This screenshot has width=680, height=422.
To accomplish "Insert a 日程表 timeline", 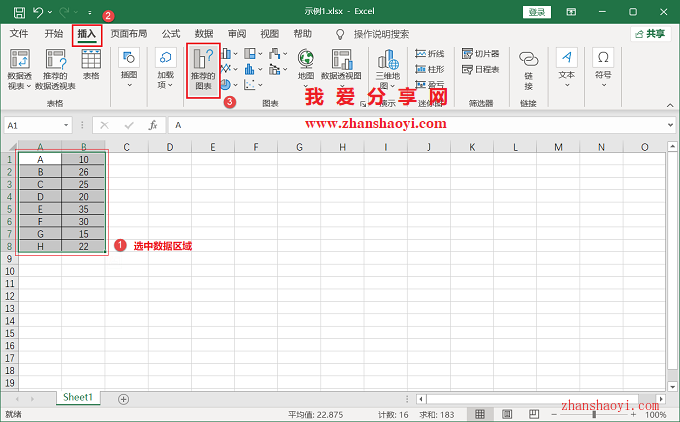I will [481, 69].
